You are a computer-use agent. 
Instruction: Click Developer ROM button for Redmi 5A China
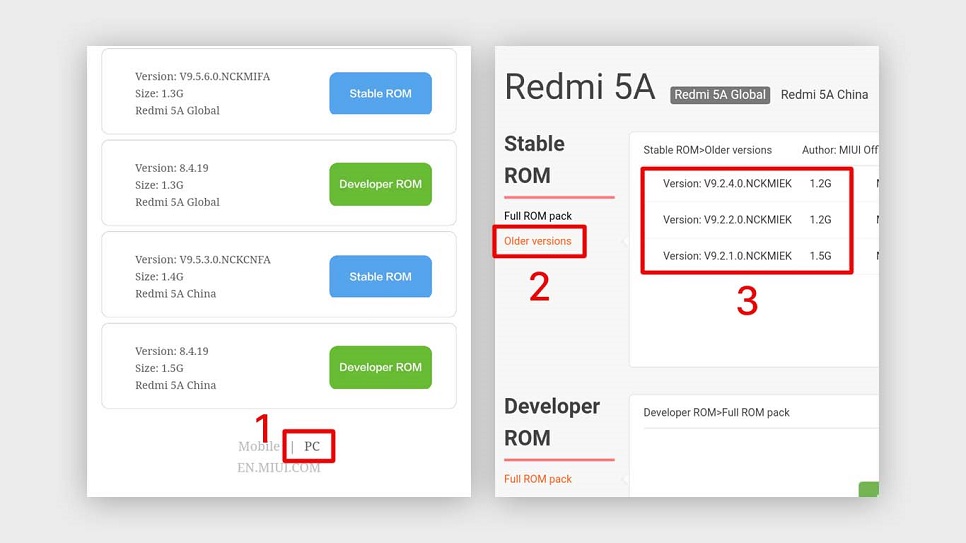(x=380, y=367)
